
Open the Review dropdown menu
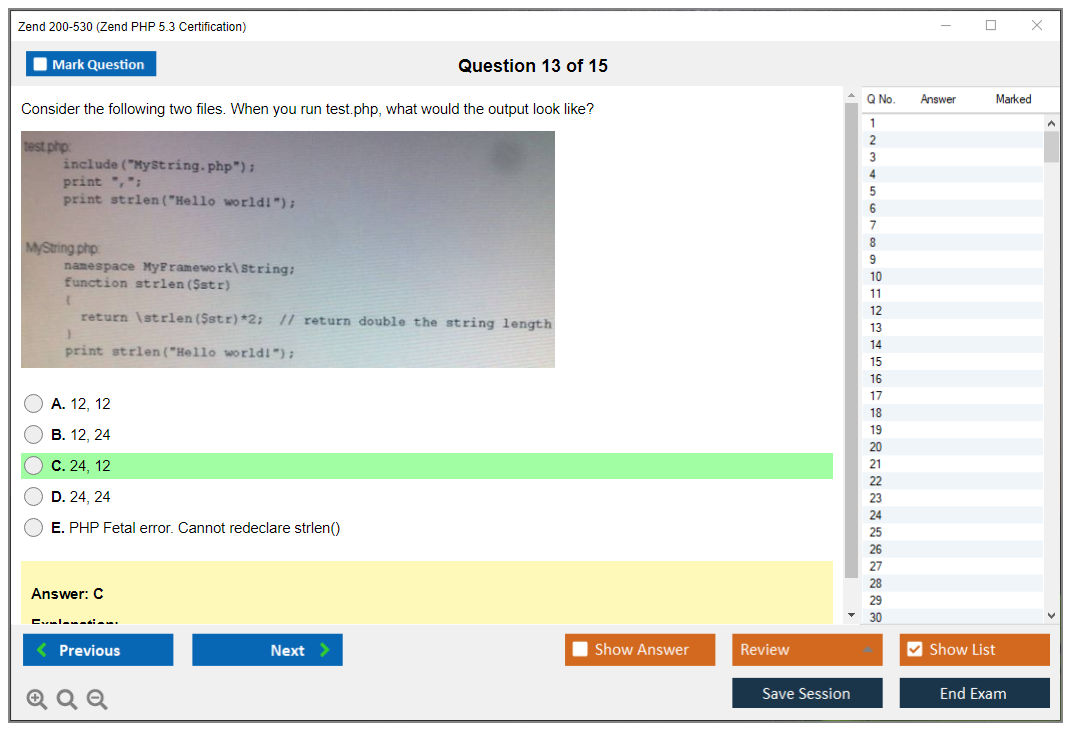click(x=807, y=650)
